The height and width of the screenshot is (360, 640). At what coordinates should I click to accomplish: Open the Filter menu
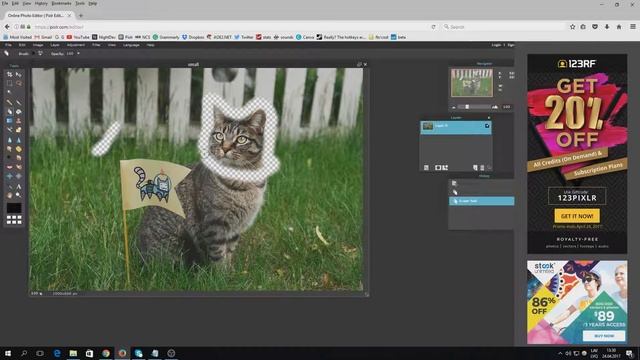point(96,45)
